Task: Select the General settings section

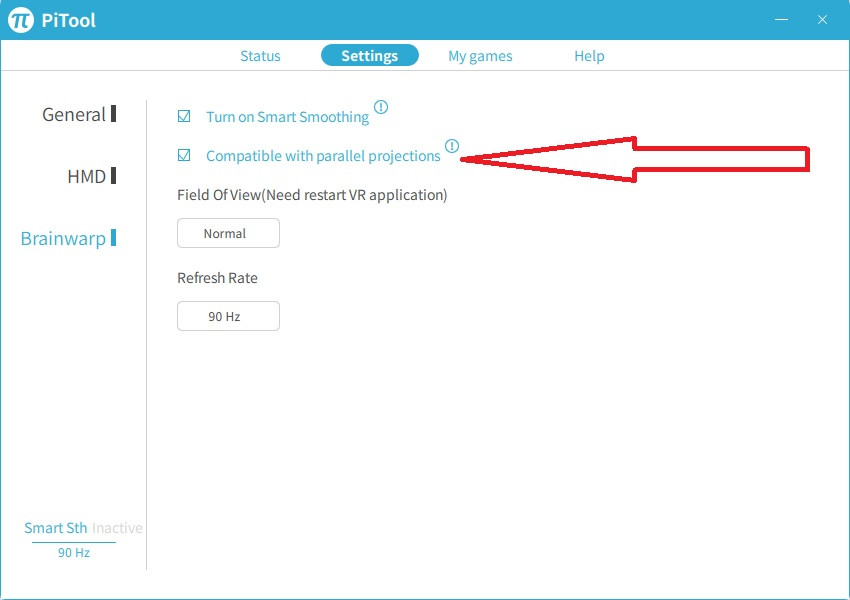Action: 79,114
